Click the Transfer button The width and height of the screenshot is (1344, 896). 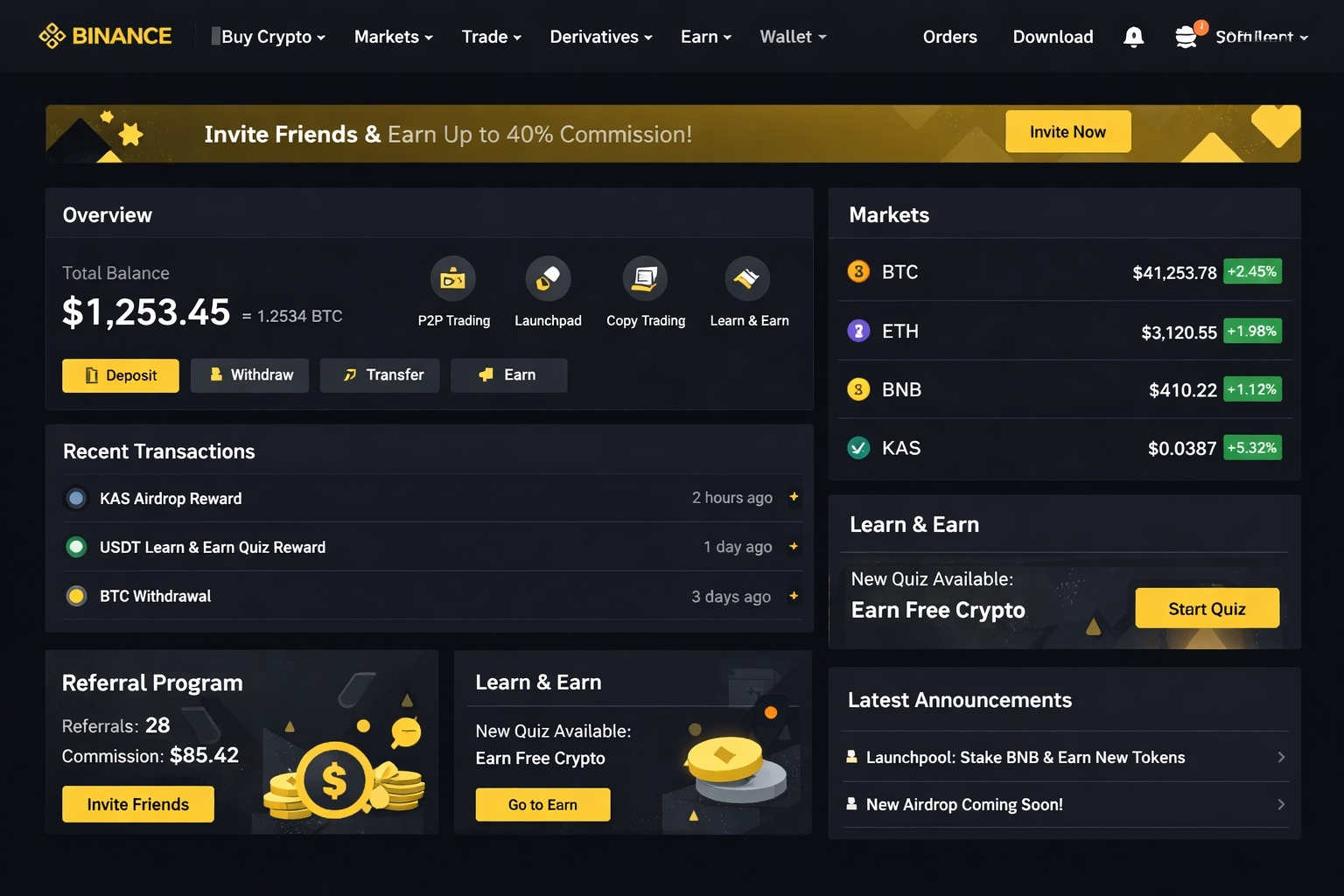pyautogui.click(x=380, y=375)
